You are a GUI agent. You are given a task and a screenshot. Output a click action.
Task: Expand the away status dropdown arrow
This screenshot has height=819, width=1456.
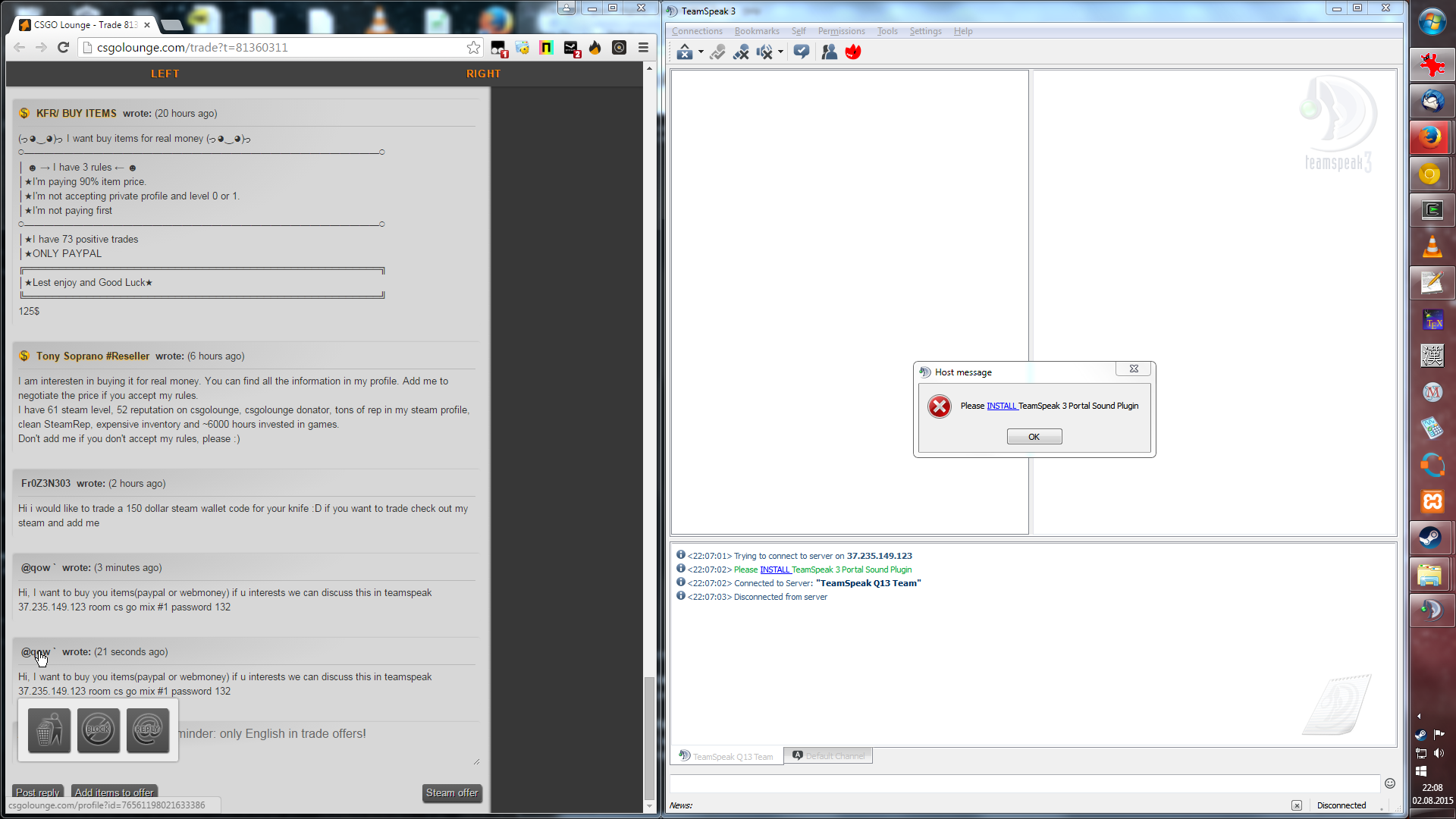coord(701,52)
